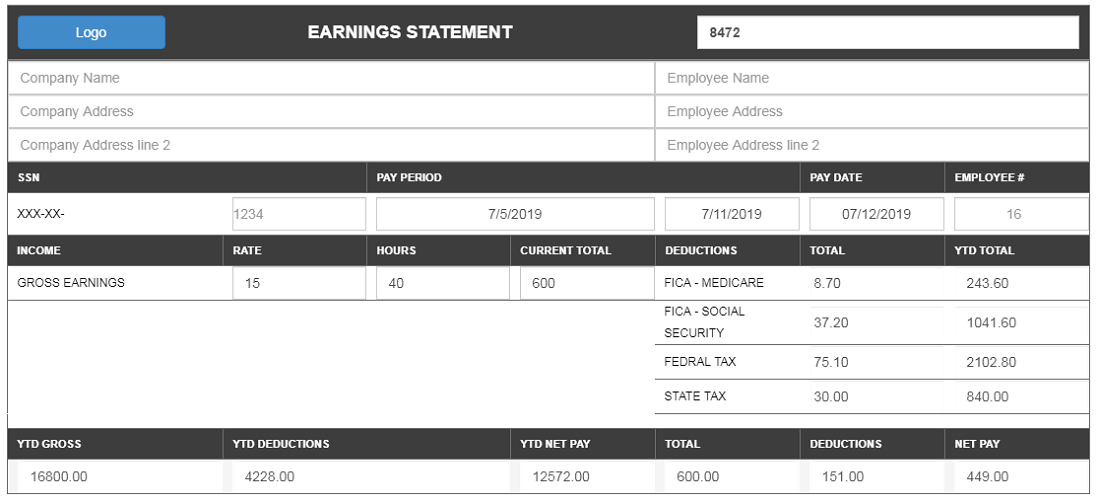The height and width of the screenshot is (504, 1100).
Task: Click the Hours input showing 40
Action: (x=442, y=283)
